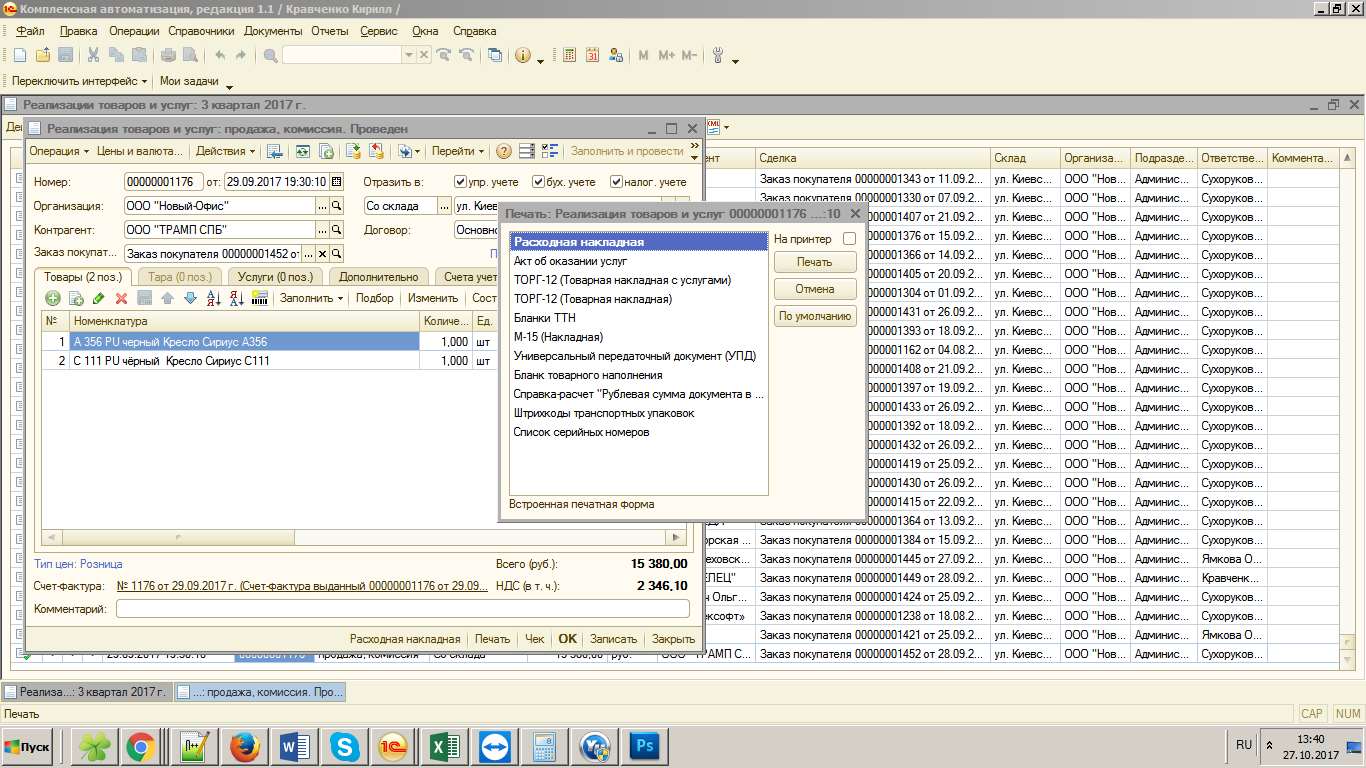Open 'Отчеты' menu in menu bar
The height and width of the screenshot is (768, 1366).
click(329, 31)
